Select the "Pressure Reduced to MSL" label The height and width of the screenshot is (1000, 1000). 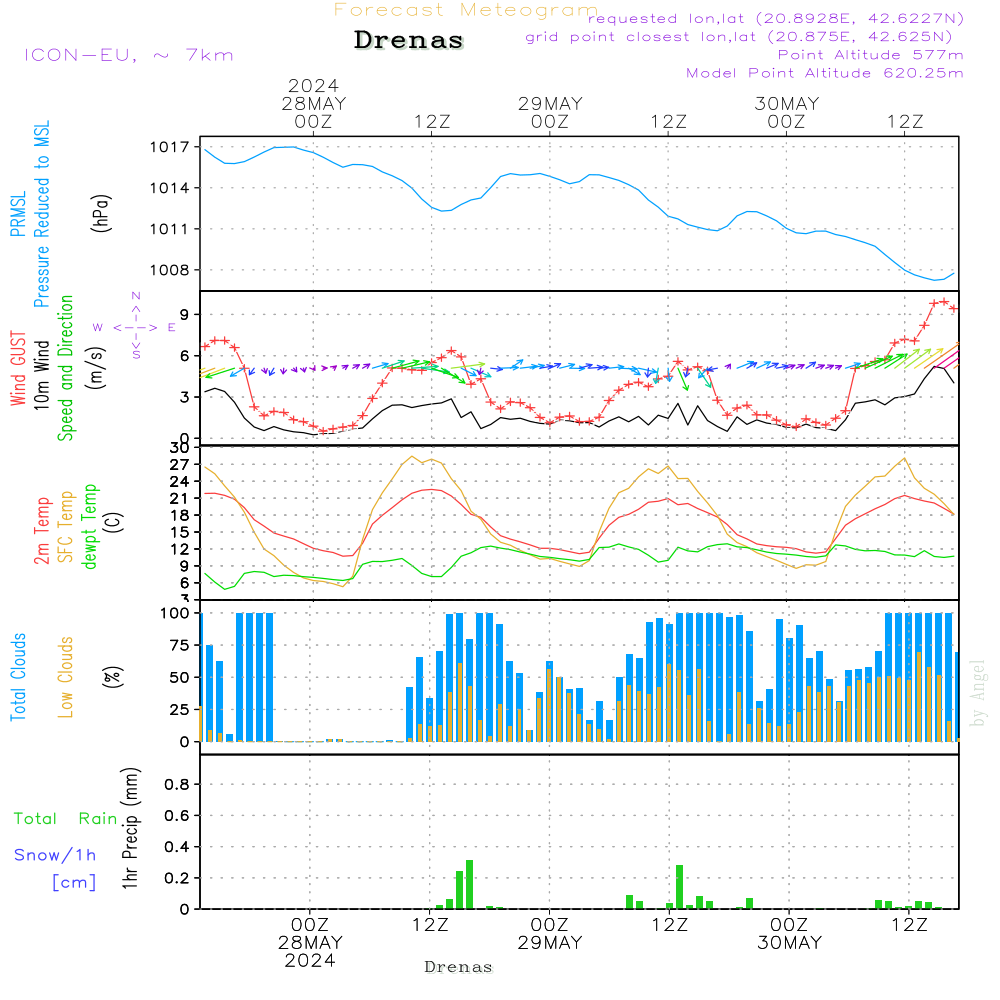(x=41, y=214)
